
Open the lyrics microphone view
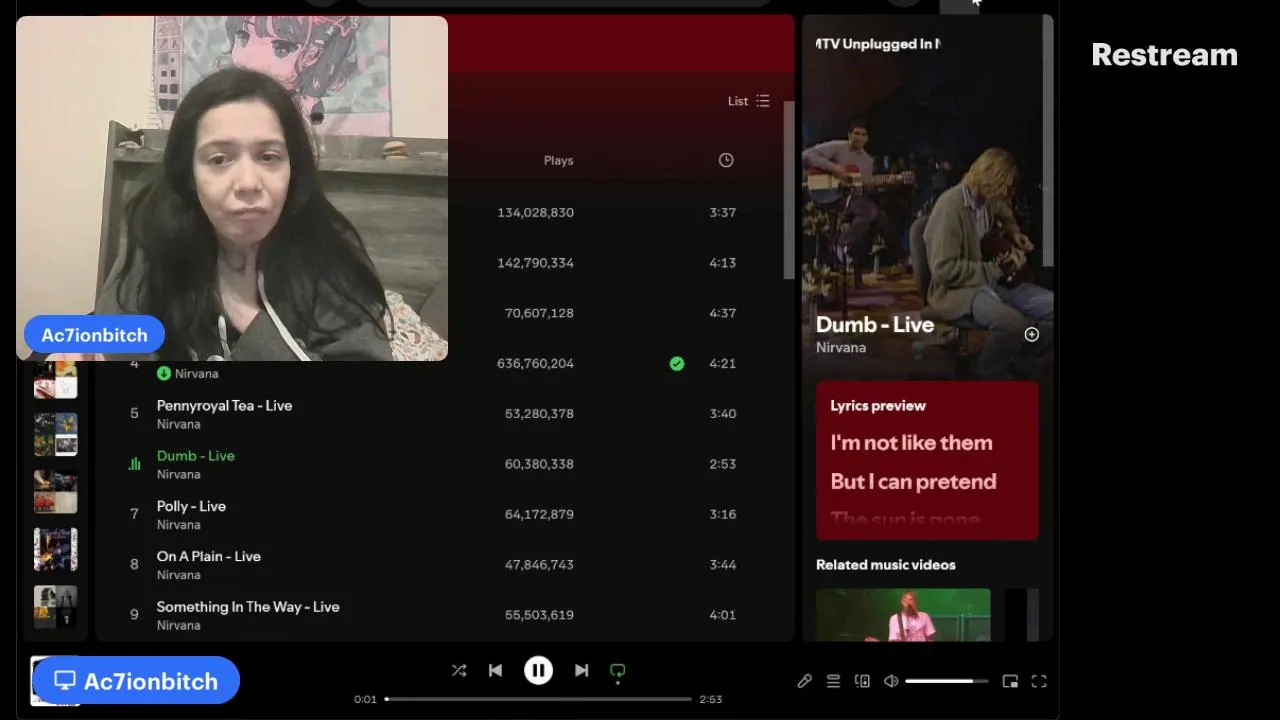[x=804, y=681]
